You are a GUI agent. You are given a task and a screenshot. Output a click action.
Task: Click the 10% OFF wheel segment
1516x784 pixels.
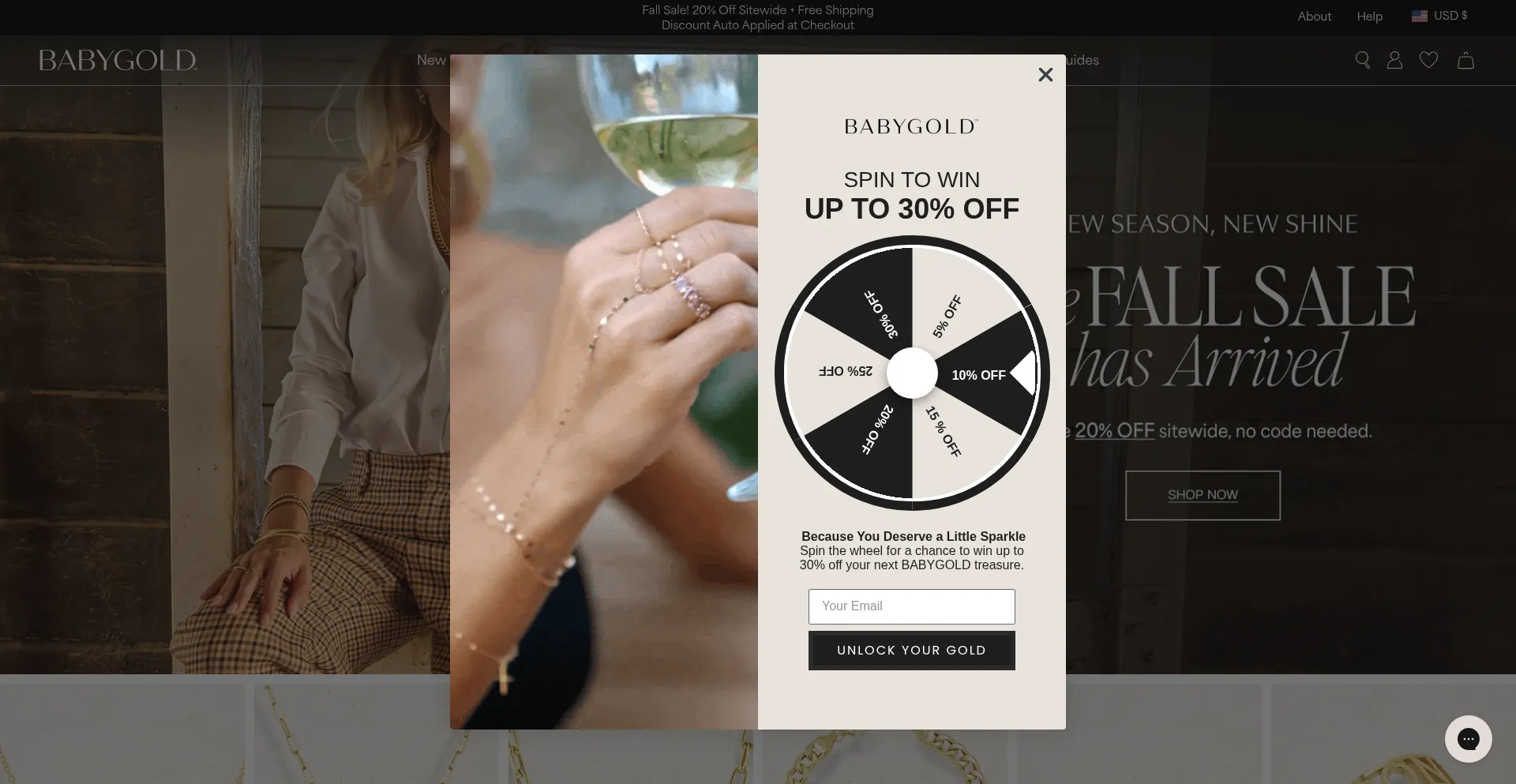pyautogui.click(x=979, y=375)
